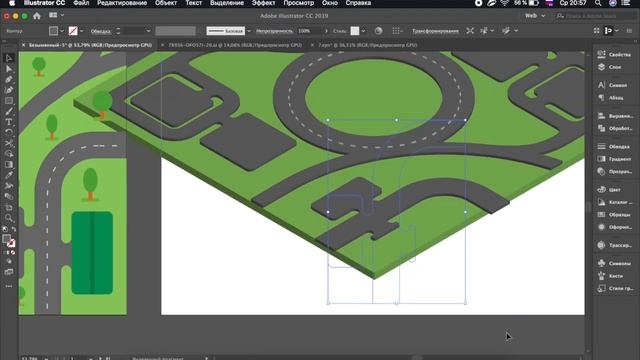Select the Paintbrush tool
Image resolution: width=640 pixels, height=360 pixels.
pos(9,111)
